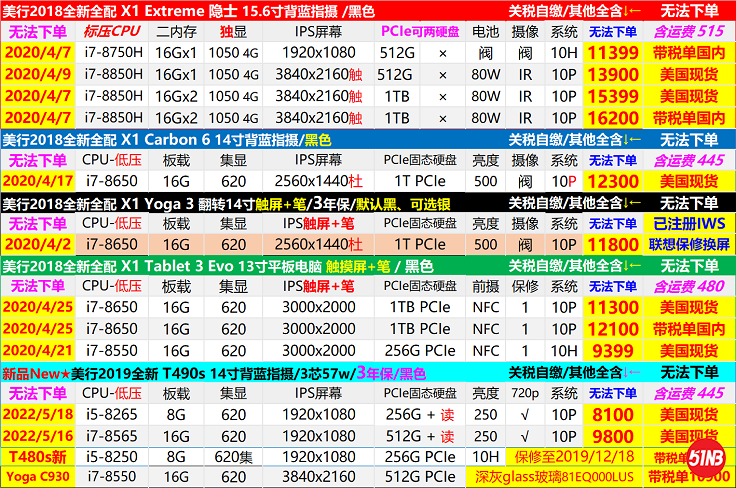
Task: Click the 联想保修换屏 warranty cell
Action: coord(688,245)
